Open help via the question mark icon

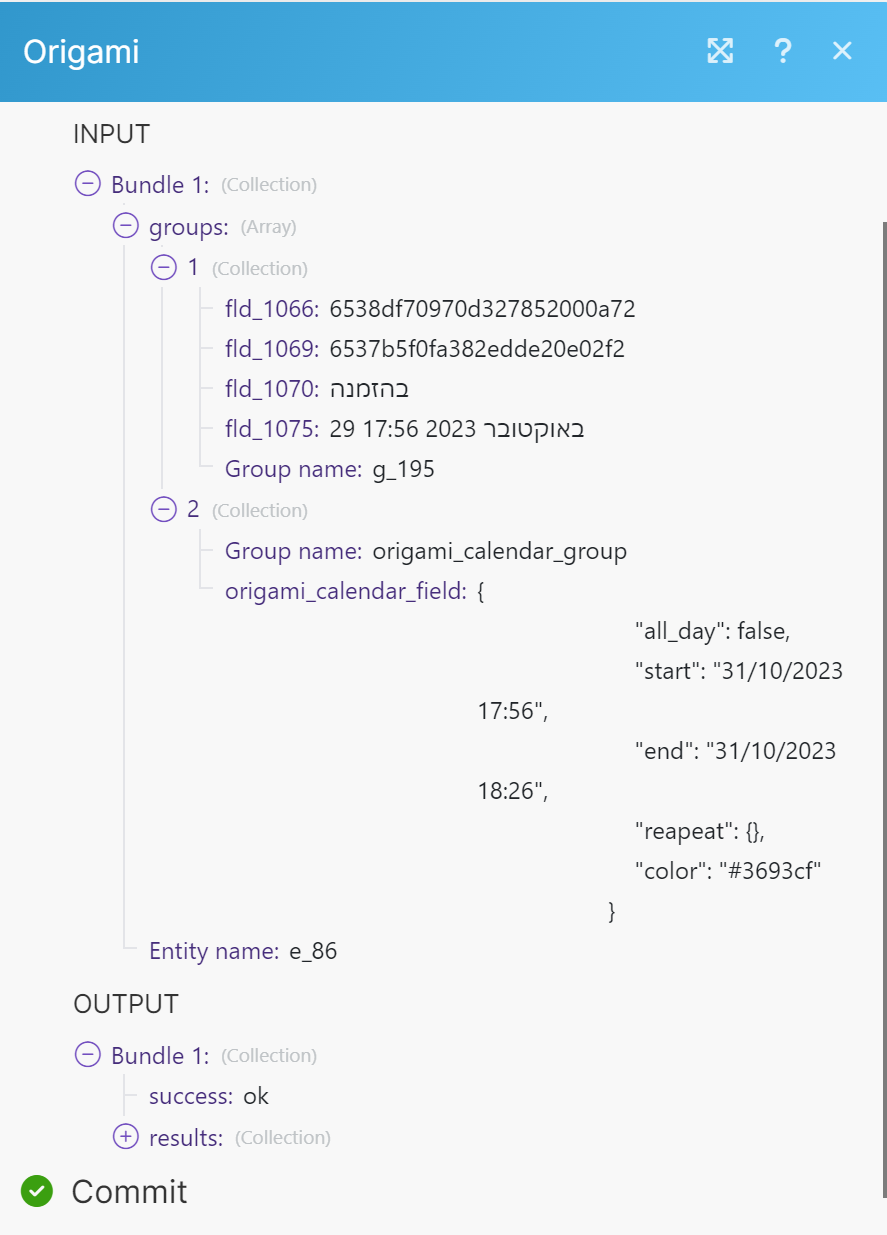[783, 51]
